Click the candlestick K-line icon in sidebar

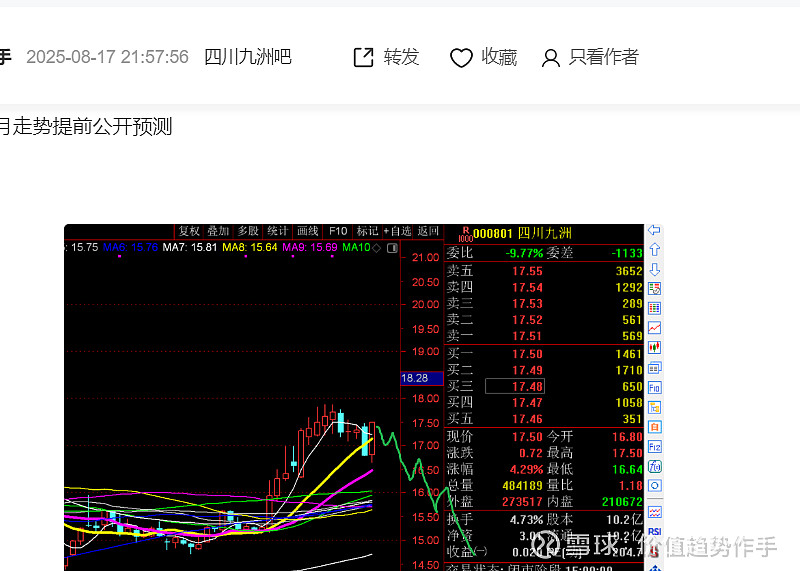pos(655,348)
